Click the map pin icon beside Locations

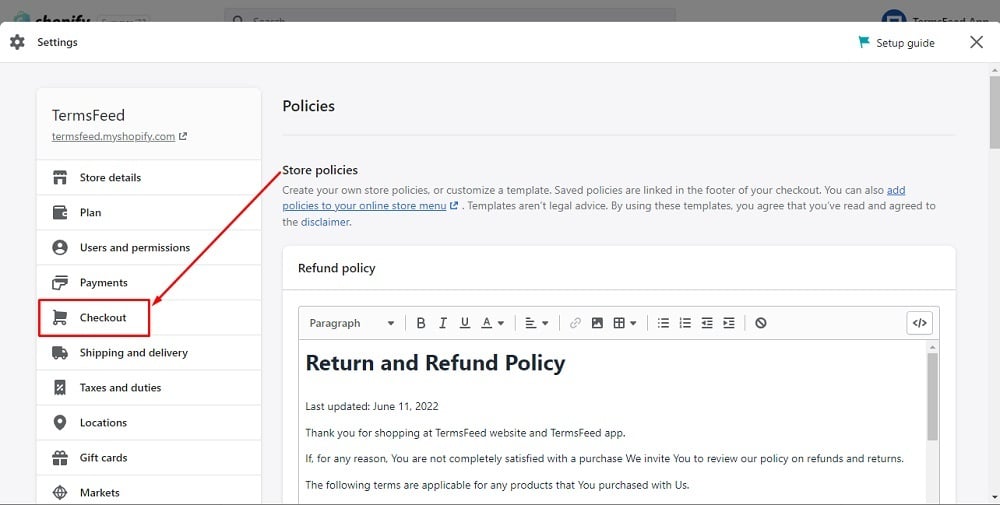coord(60,423)
